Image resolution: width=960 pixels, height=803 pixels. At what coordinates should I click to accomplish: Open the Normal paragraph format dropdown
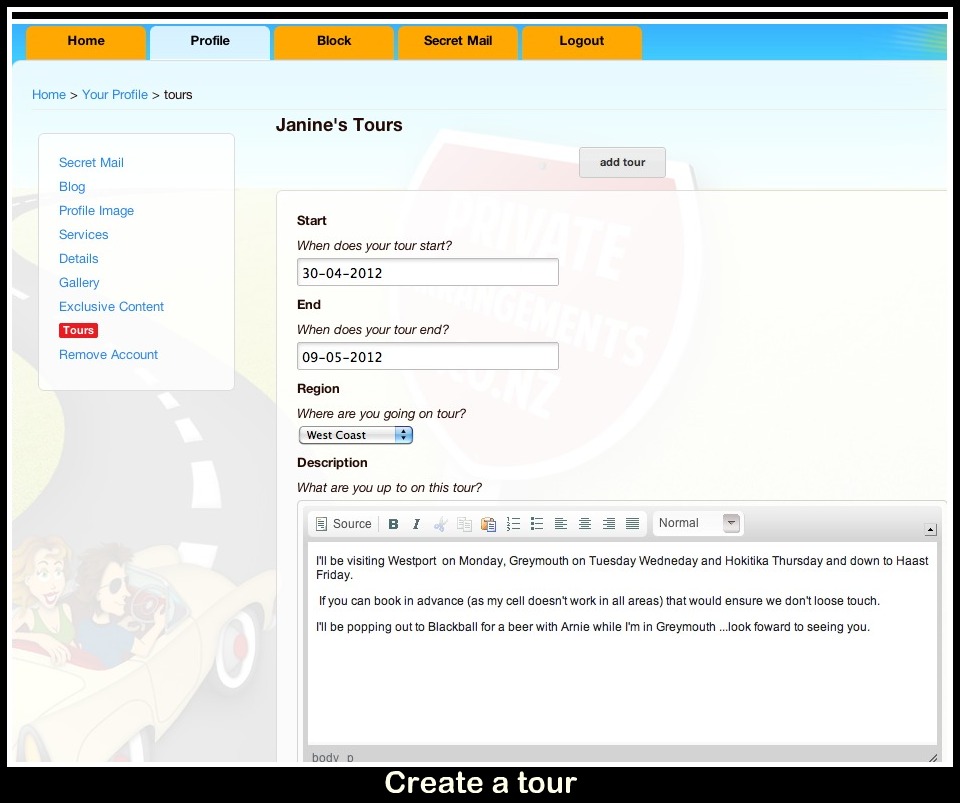(x=698, y=523)
